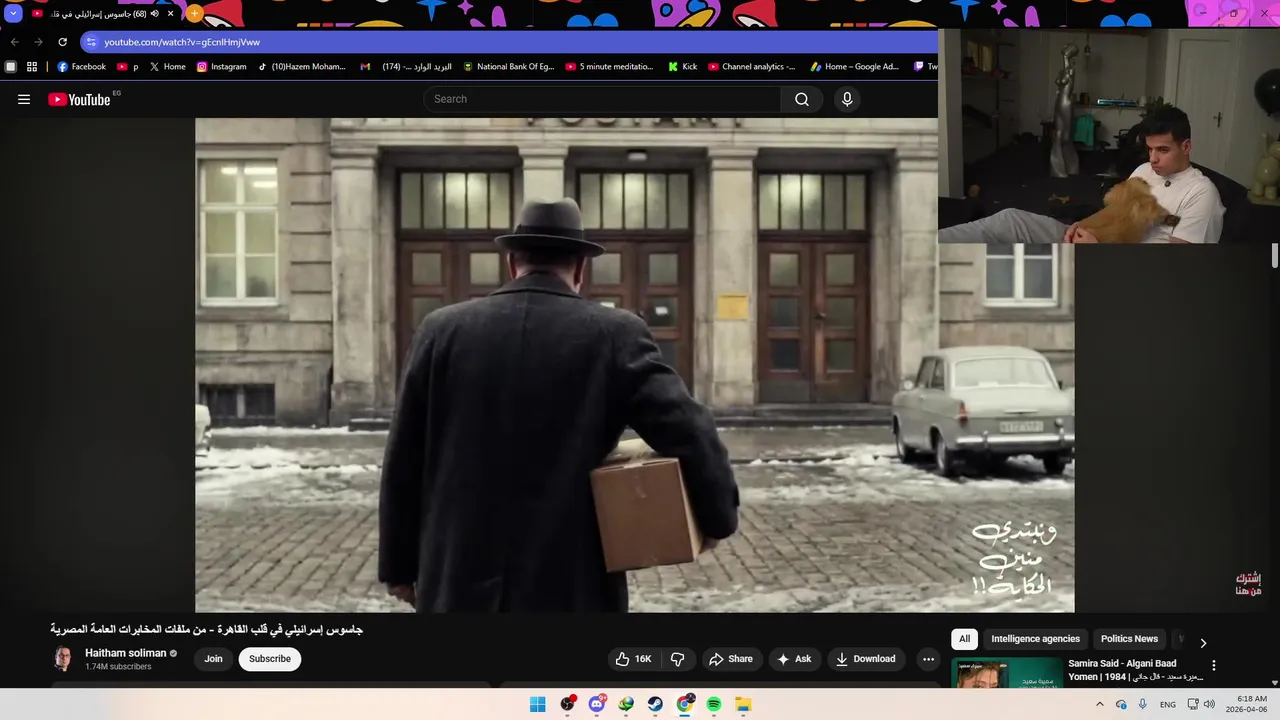Switch ENG input language
The image size is (1280, 720).
pos(1168,704)
